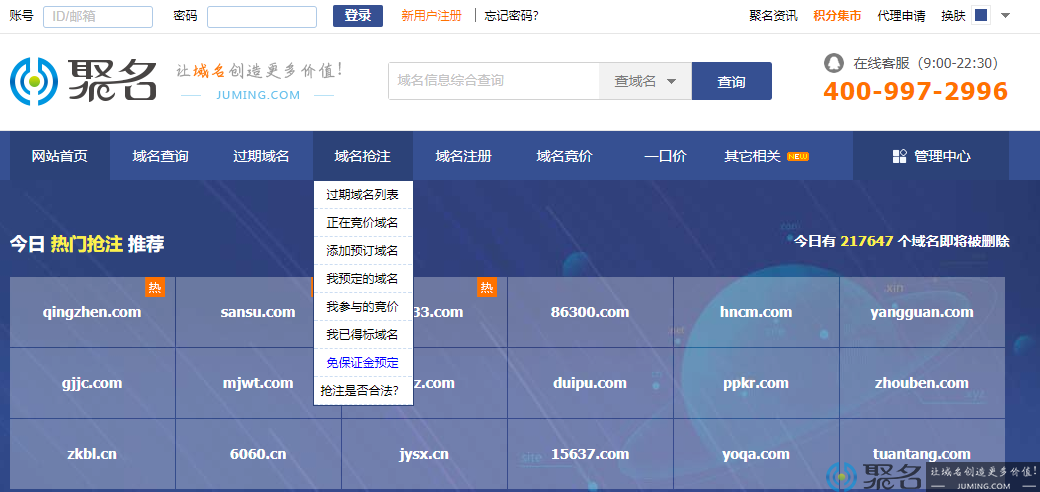Click the hncm.com domain cell
The image size is (1040, 492).
(756, 312)
